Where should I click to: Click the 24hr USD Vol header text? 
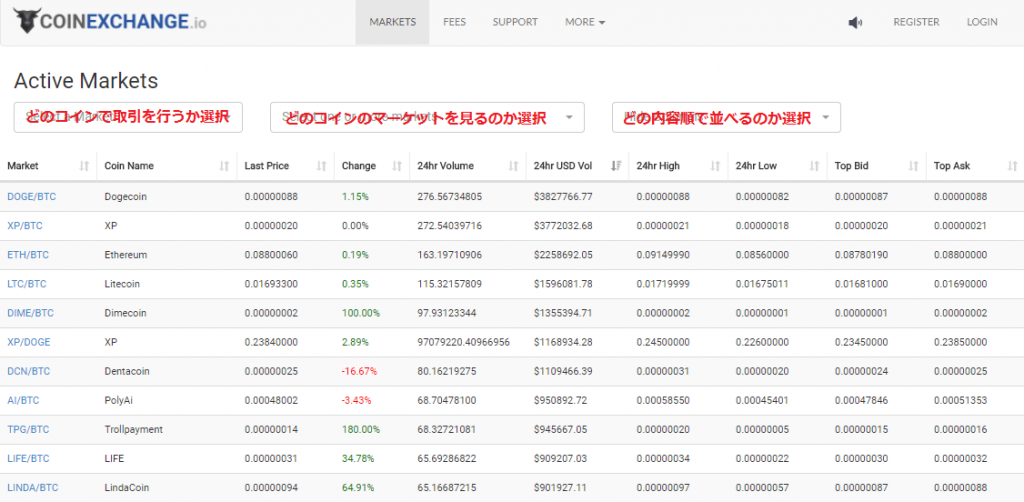pos(563,166)
